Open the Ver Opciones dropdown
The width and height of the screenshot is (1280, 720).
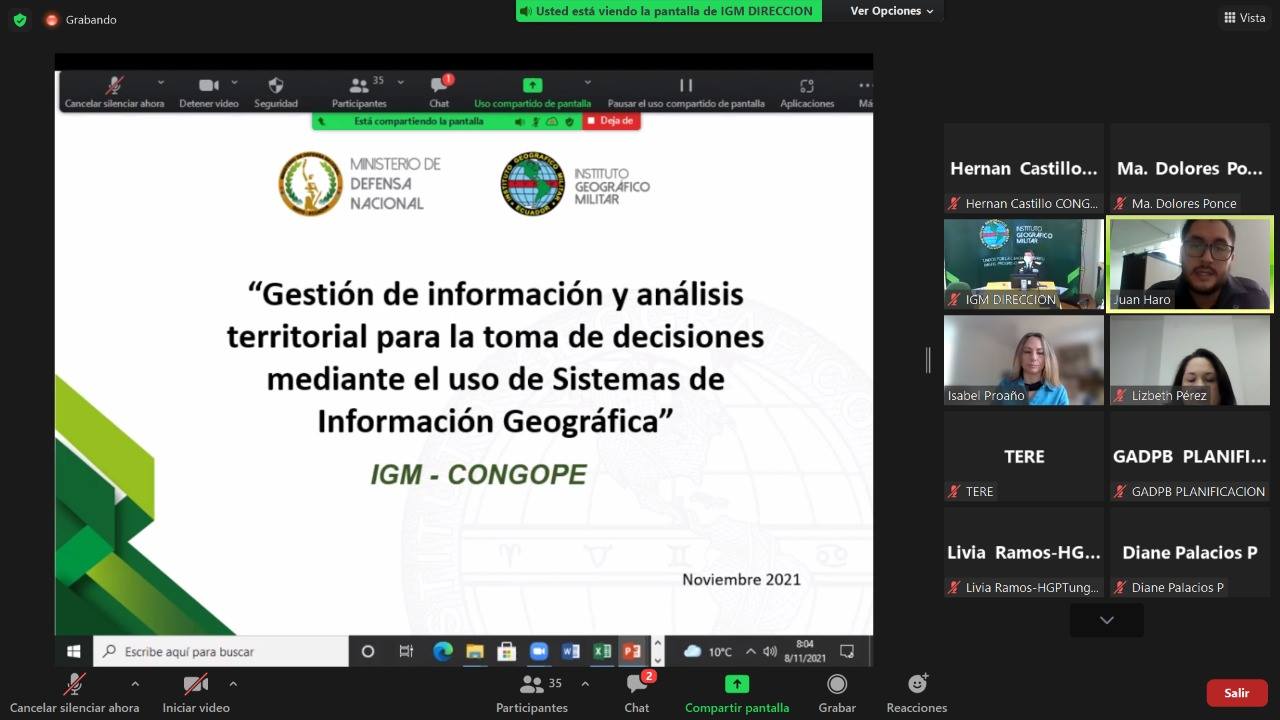click(891, 11)
